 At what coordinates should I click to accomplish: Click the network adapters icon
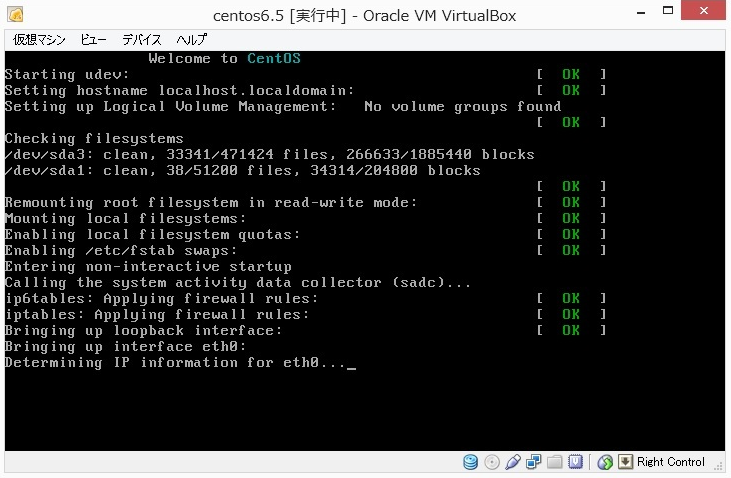(x=533, y=462)
